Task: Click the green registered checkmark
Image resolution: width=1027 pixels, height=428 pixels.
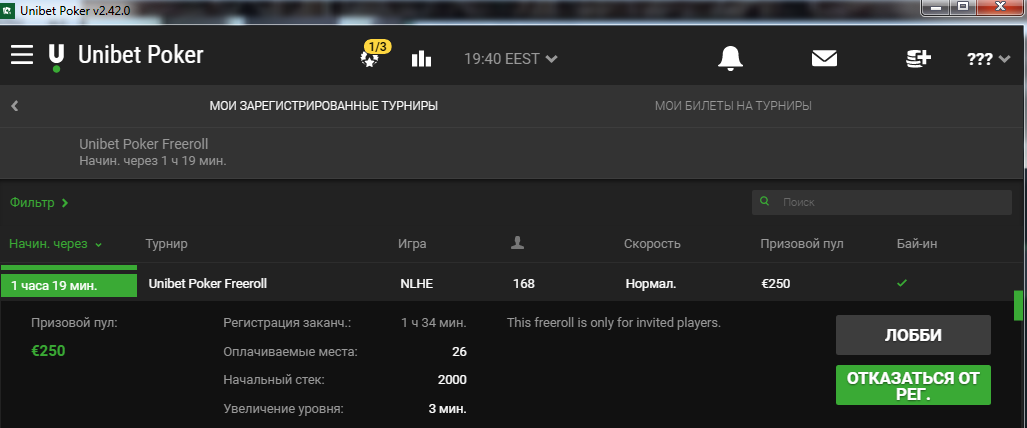Action: 902,283
